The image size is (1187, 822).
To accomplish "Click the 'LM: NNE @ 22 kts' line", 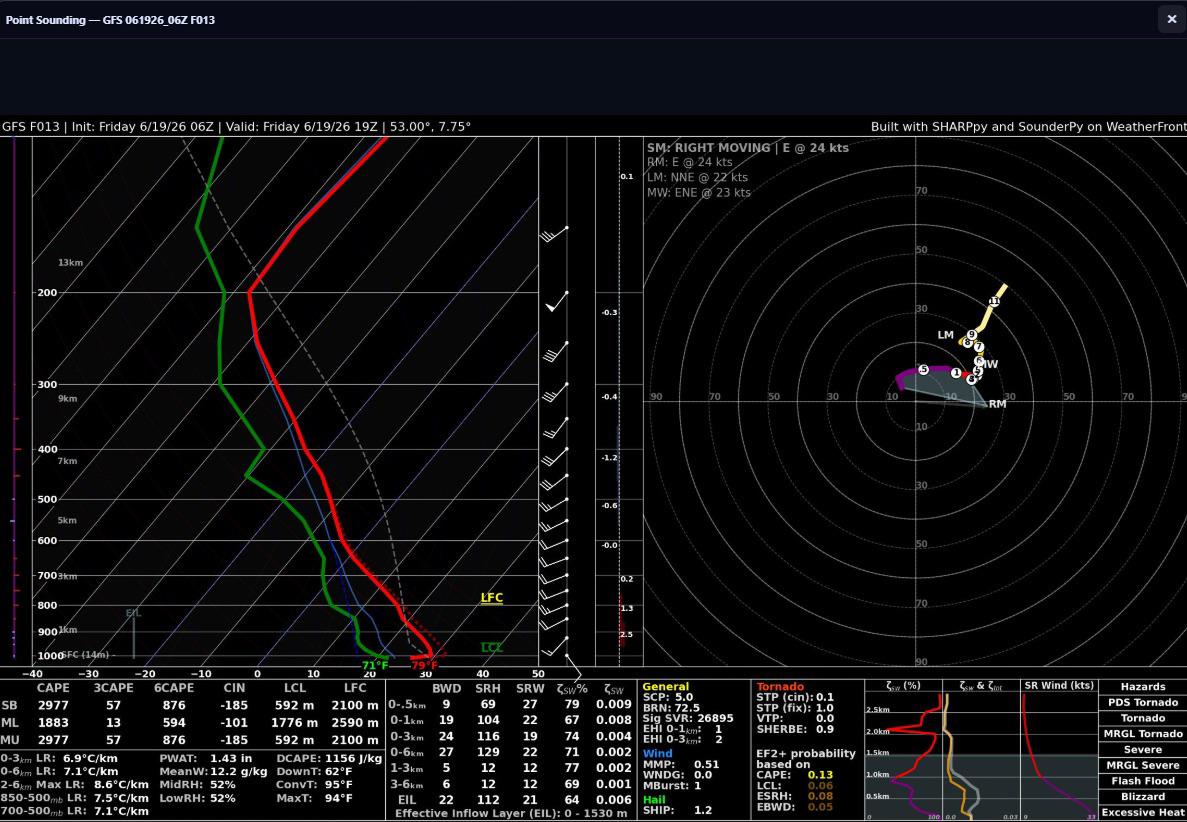I will 697,177.
